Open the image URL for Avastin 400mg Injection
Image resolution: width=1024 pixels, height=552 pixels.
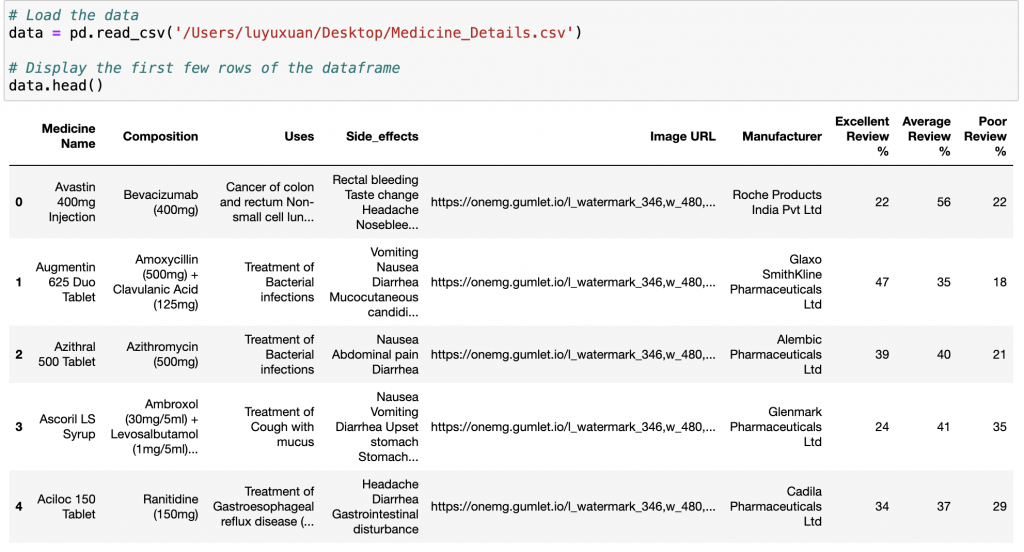click(x=573, y=202)
